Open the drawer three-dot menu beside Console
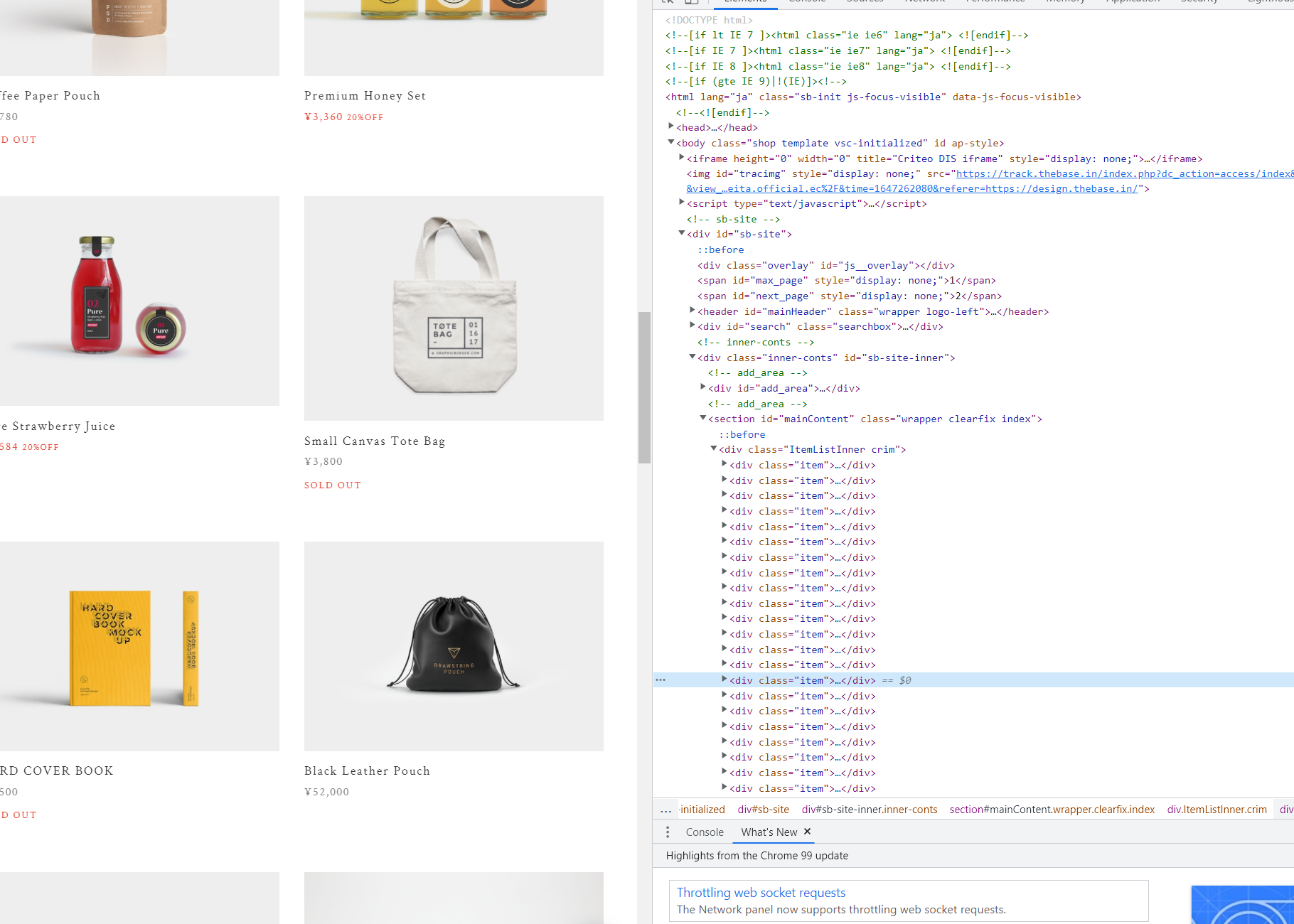The image size is (1294, 924). (x=667, y=832)
